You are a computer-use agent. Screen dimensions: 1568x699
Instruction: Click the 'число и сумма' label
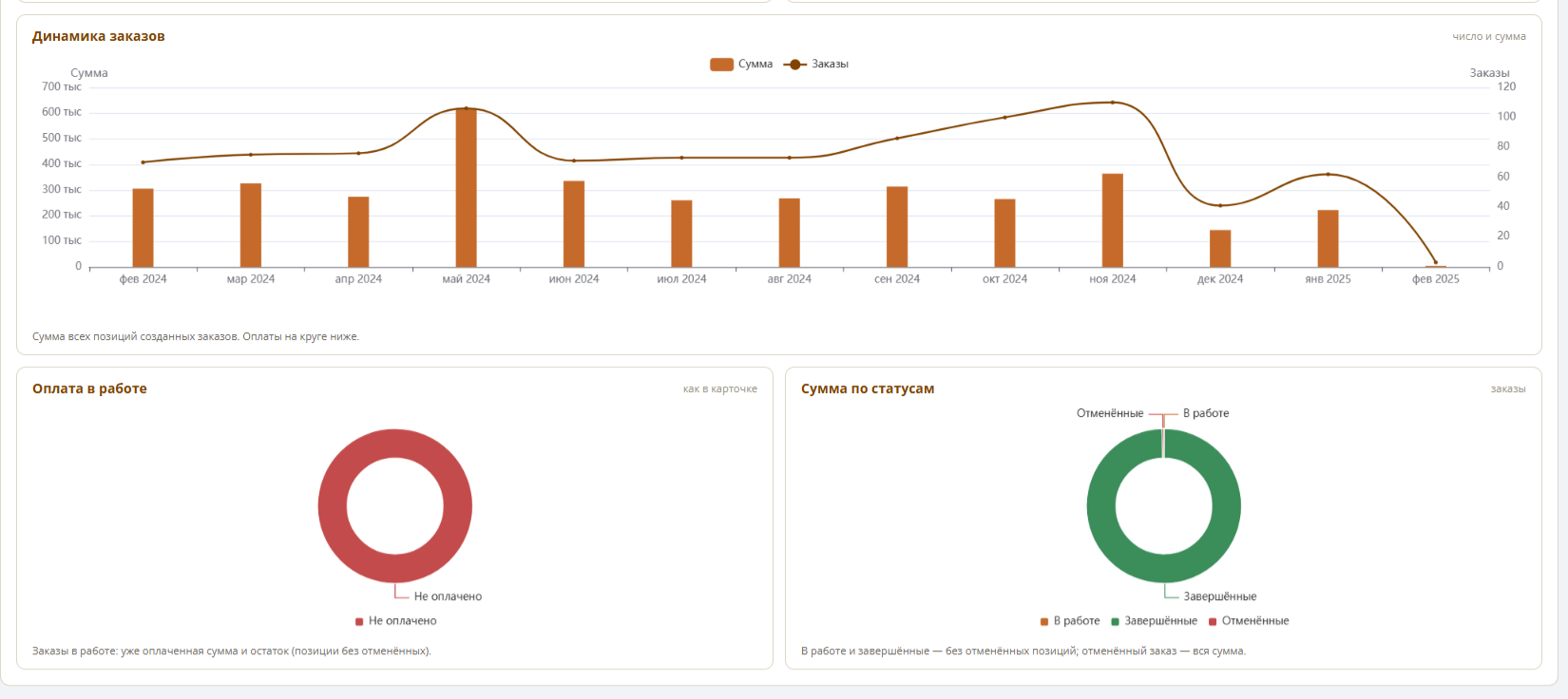tap(1489, 36)
